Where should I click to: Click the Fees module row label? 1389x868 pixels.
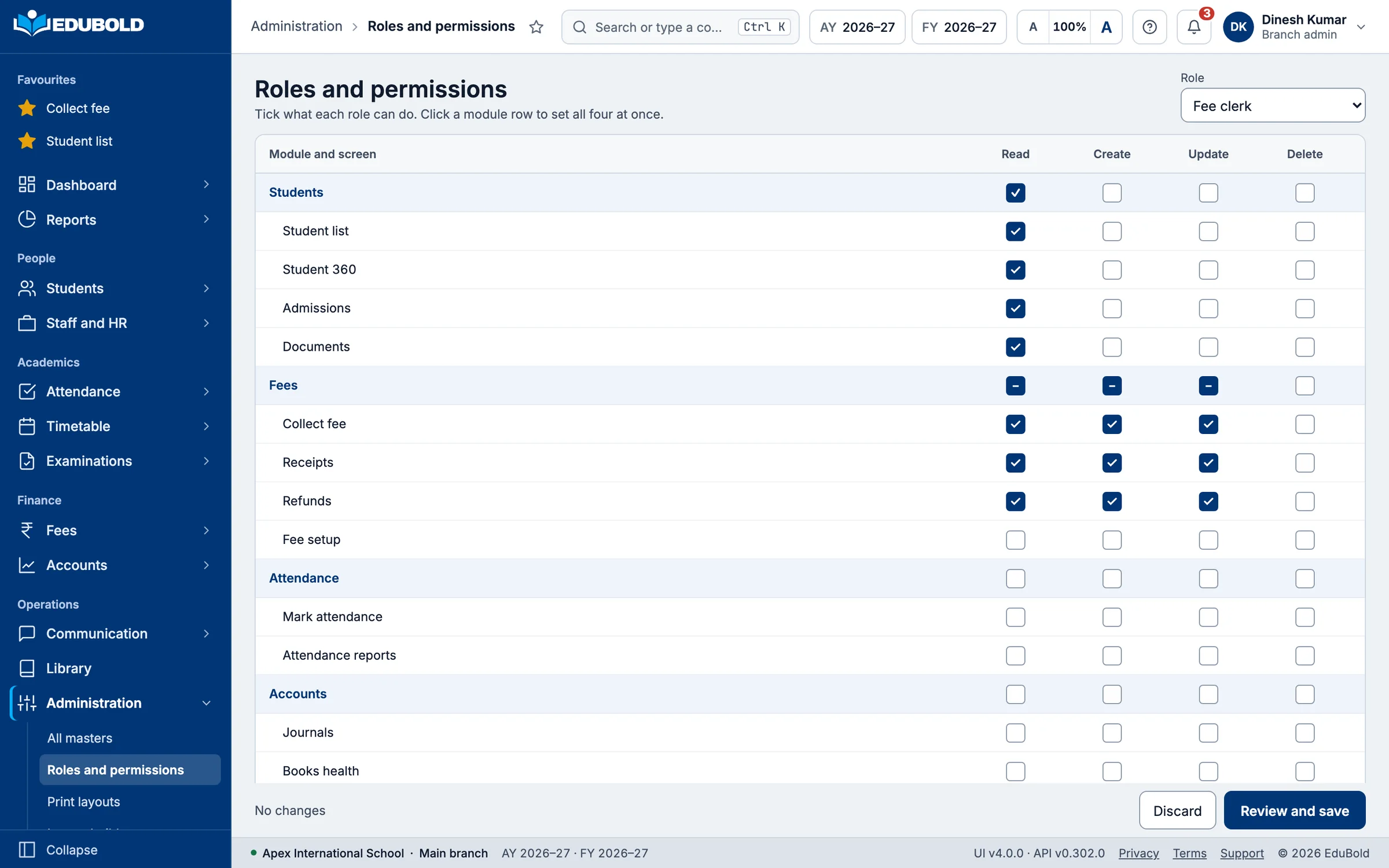point(283,385)
